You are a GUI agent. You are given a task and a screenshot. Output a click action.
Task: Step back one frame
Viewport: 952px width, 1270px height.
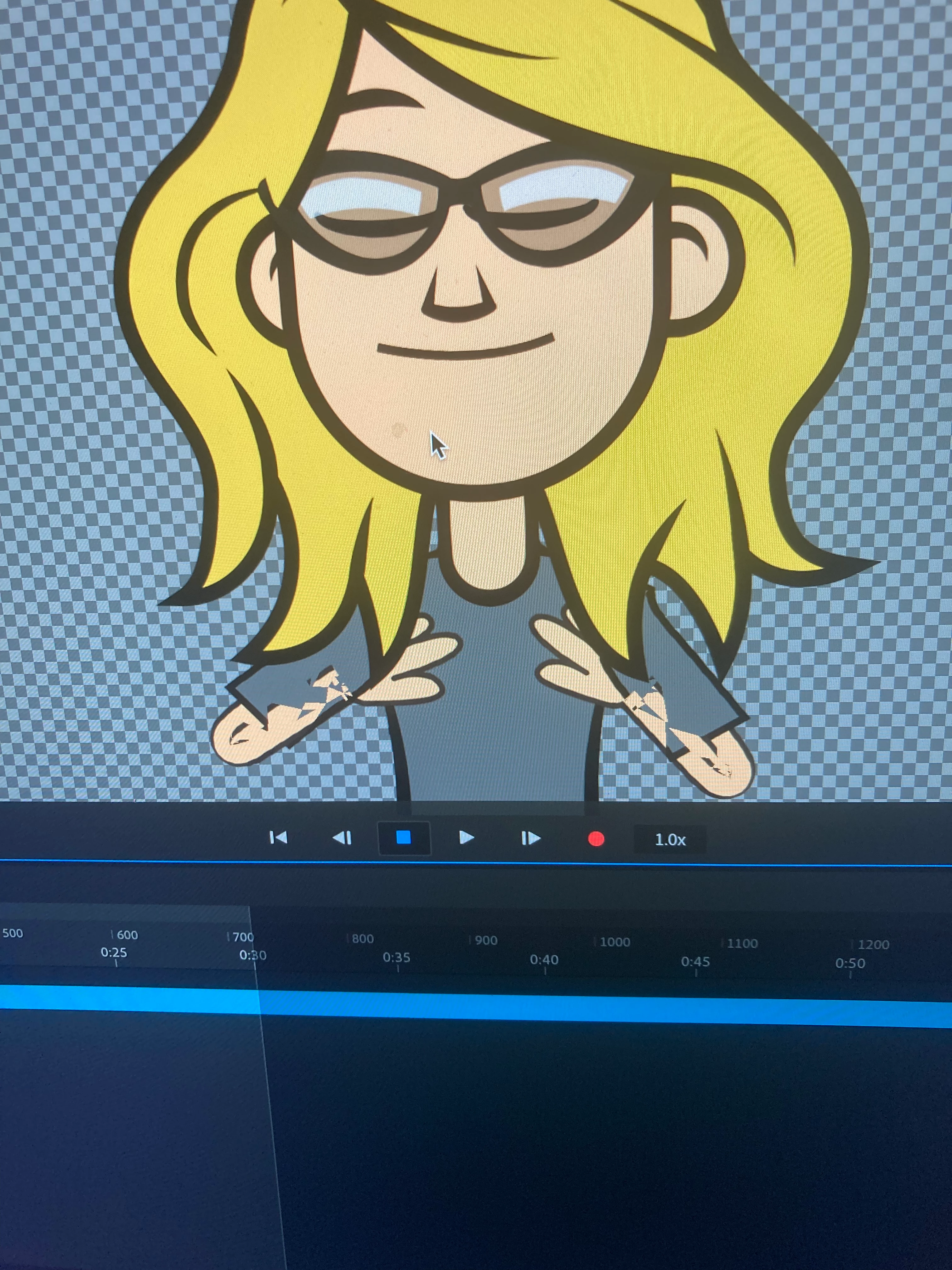(342, 838)
